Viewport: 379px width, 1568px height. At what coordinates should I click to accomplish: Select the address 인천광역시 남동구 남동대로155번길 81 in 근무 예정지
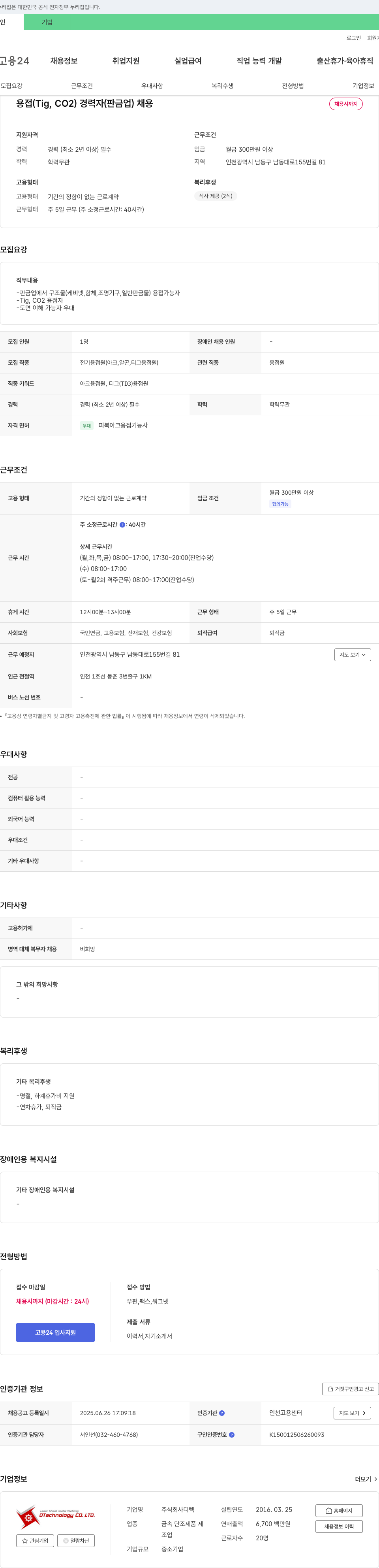coord(129,654)
